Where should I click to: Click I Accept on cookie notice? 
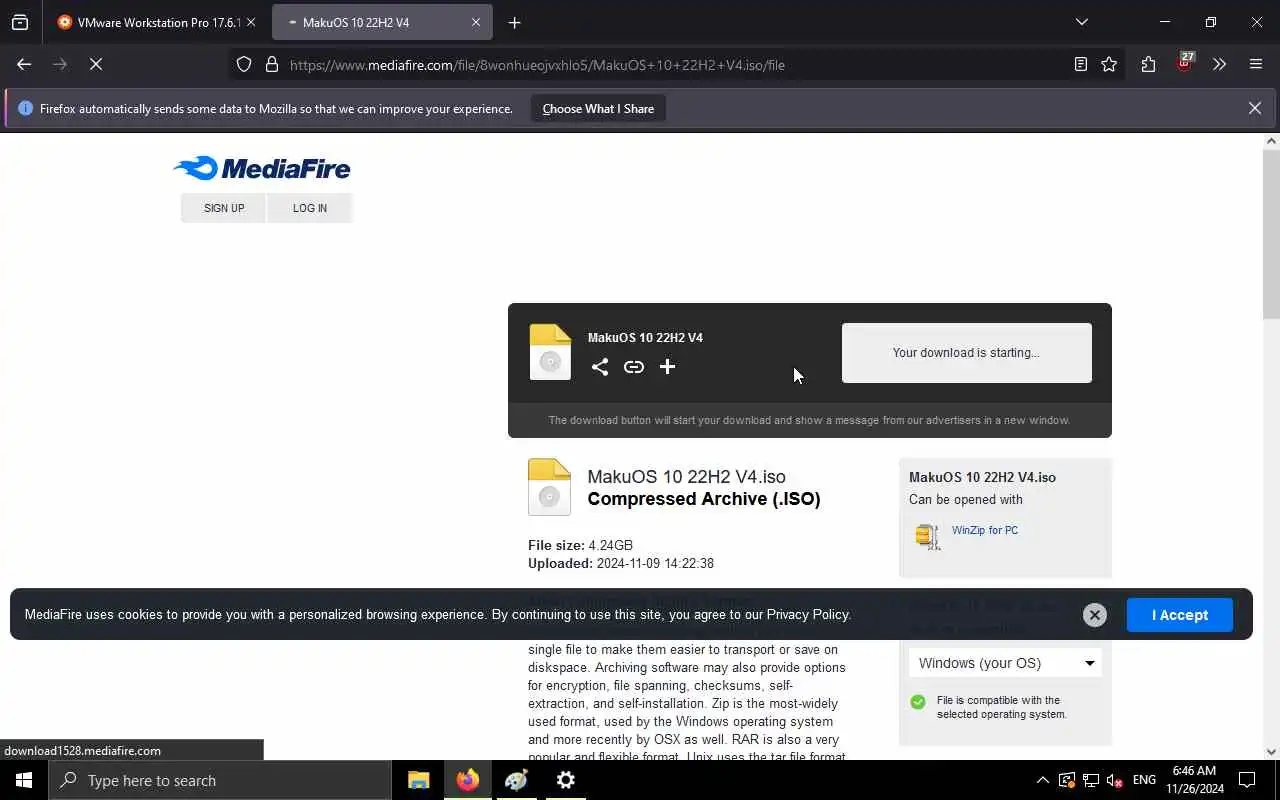1180,615
